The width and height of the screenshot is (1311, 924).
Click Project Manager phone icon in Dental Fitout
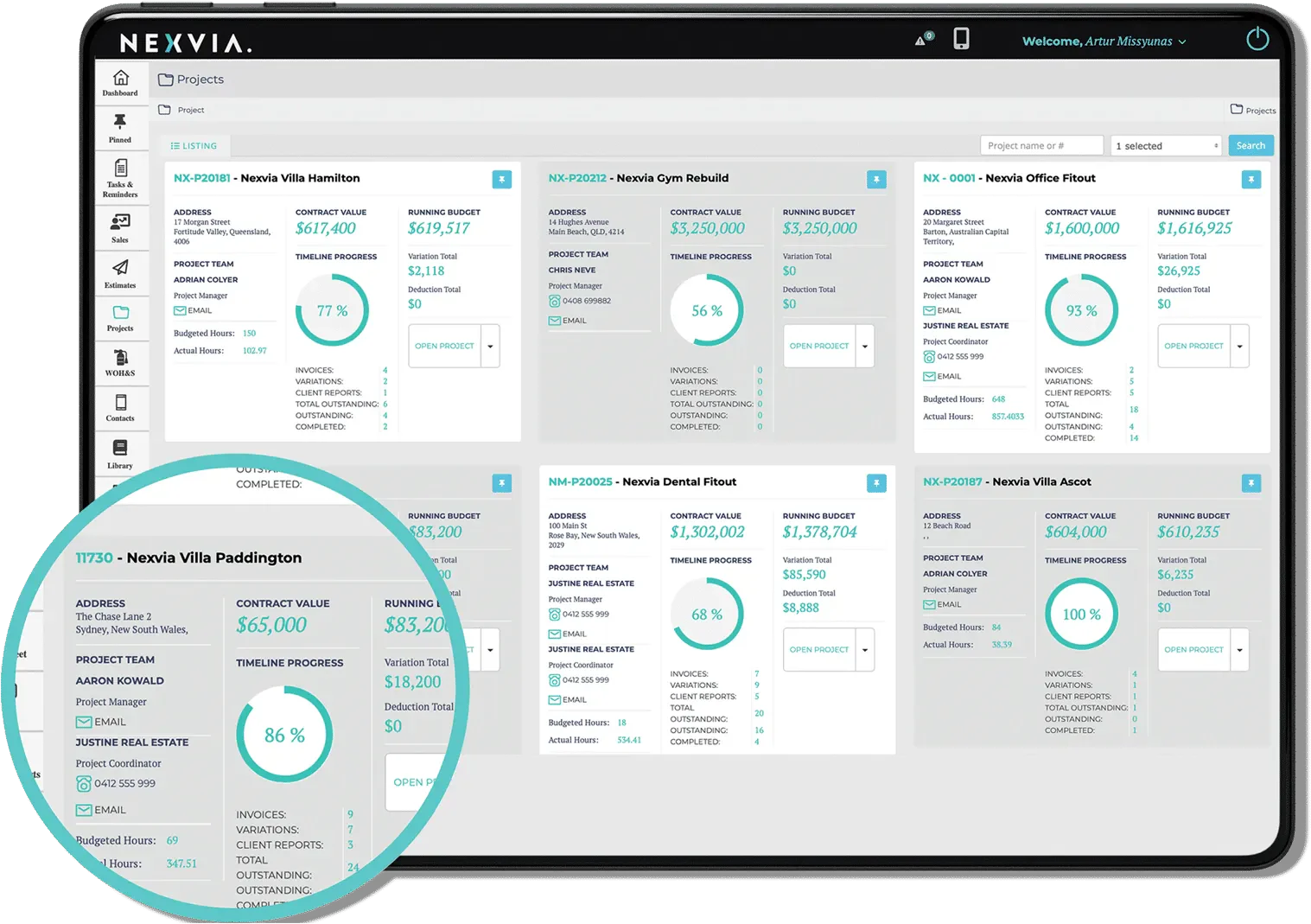click(x=555, y=615)
